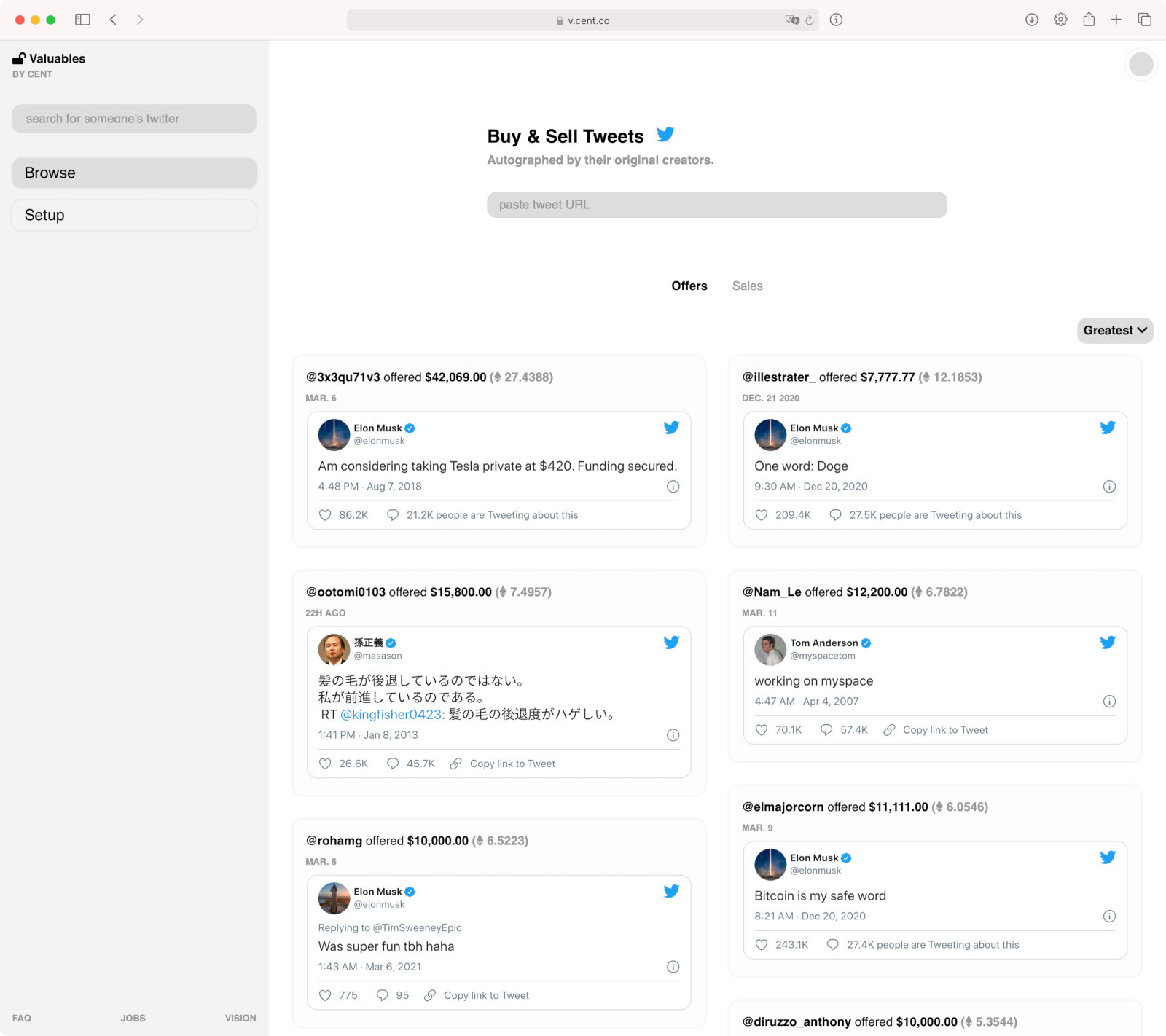Screen dimensions: 1166x1036
Task: Open @kingfisher0423 mention link
Action: tap(391, 715)
